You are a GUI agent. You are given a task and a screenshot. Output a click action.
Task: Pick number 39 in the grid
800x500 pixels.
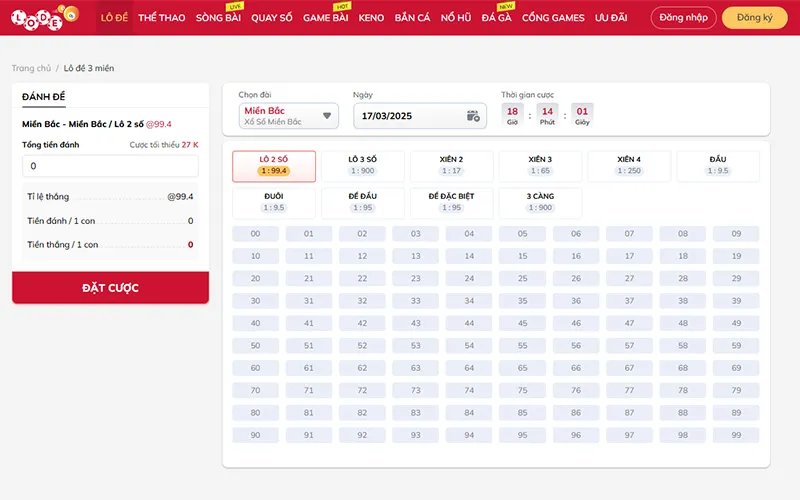[736, 301]
